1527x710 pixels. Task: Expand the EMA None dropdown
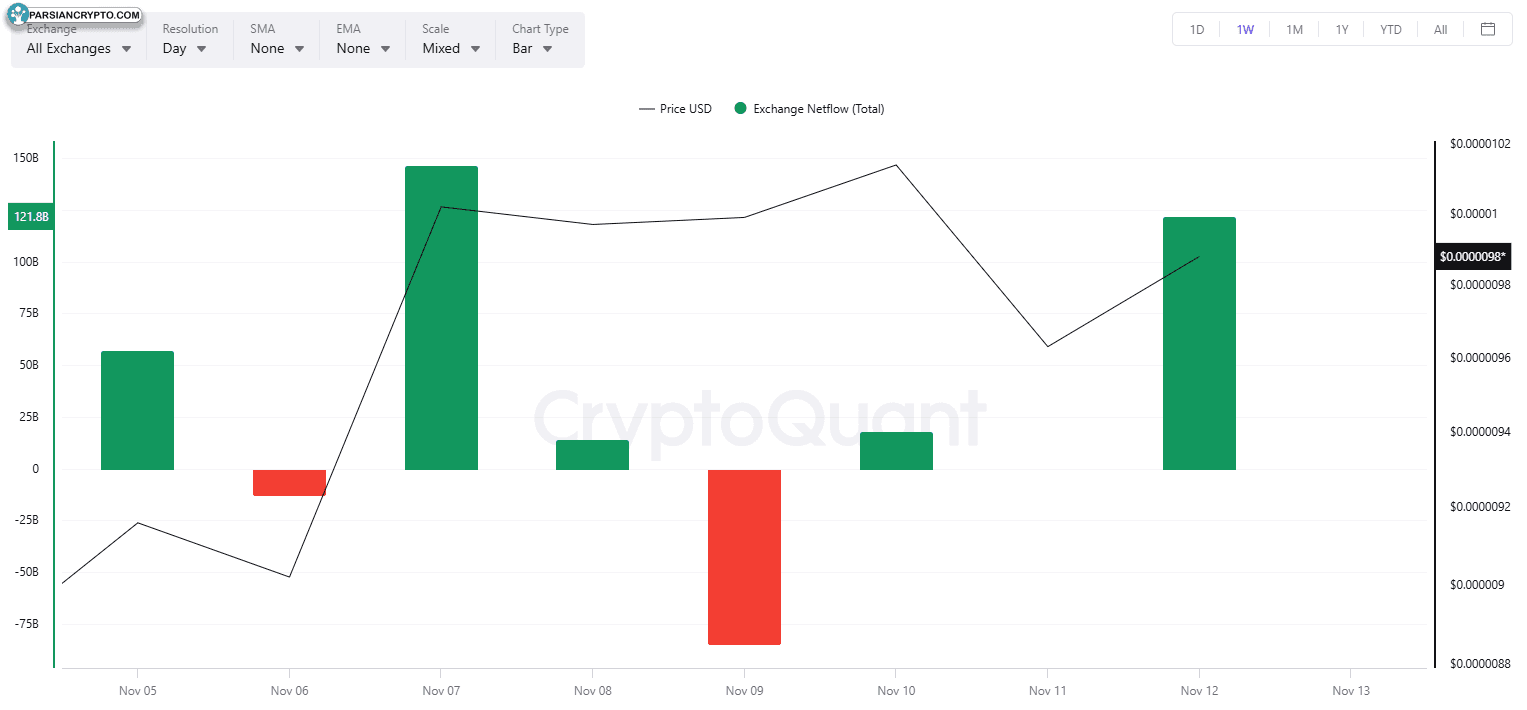pos(363,48)
